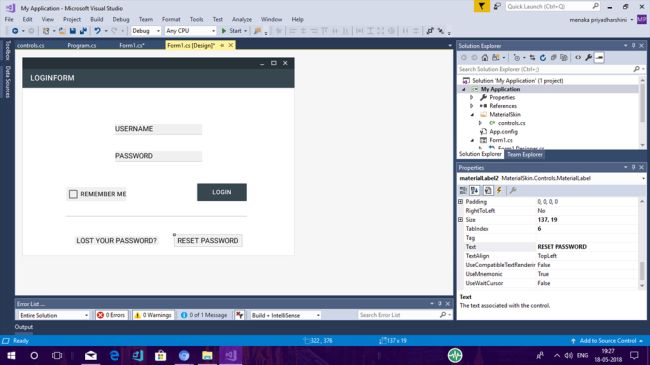Click Add to Source Control in status bar

(x=607, y=341)
